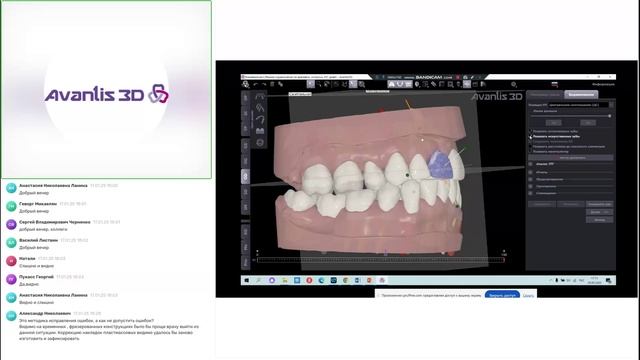
Task: Click Наталия avatar in chat
Action: (11, 261)
